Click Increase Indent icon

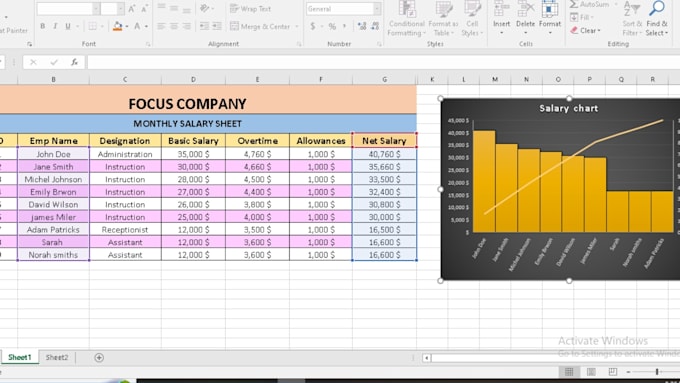tap(217, 26)
